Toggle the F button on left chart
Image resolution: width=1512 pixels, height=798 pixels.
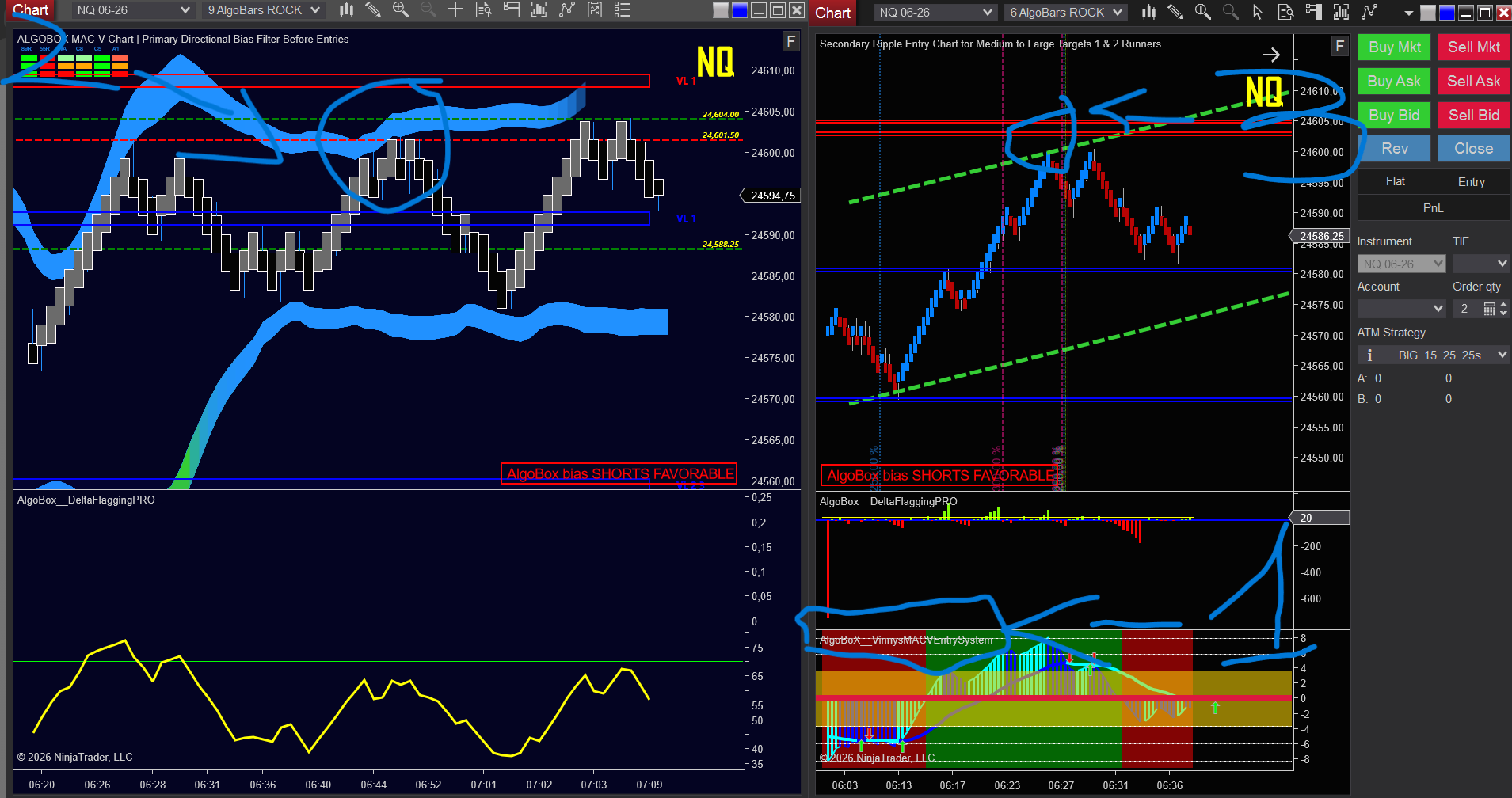pyautogui.click(x=790, y=41)
